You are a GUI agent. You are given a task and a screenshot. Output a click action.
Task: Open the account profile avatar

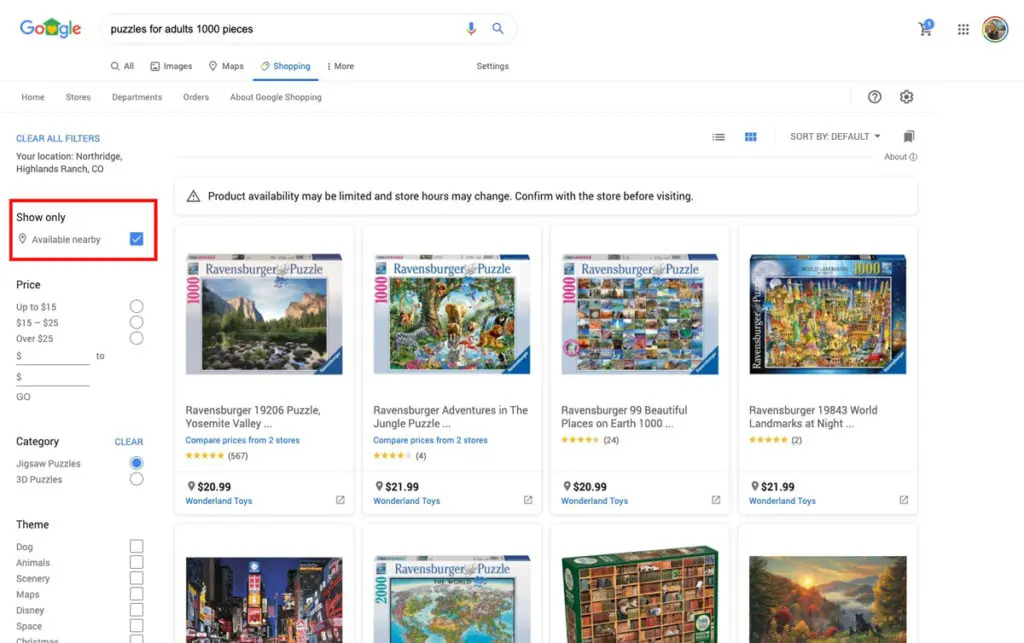click(995, 29)
